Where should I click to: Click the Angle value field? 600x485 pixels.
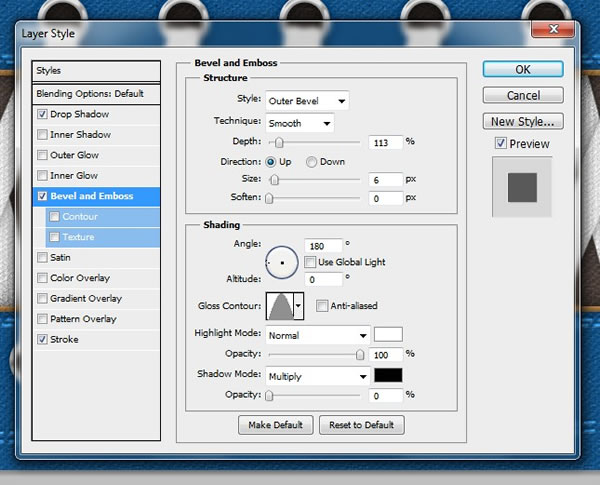[323, 246]
